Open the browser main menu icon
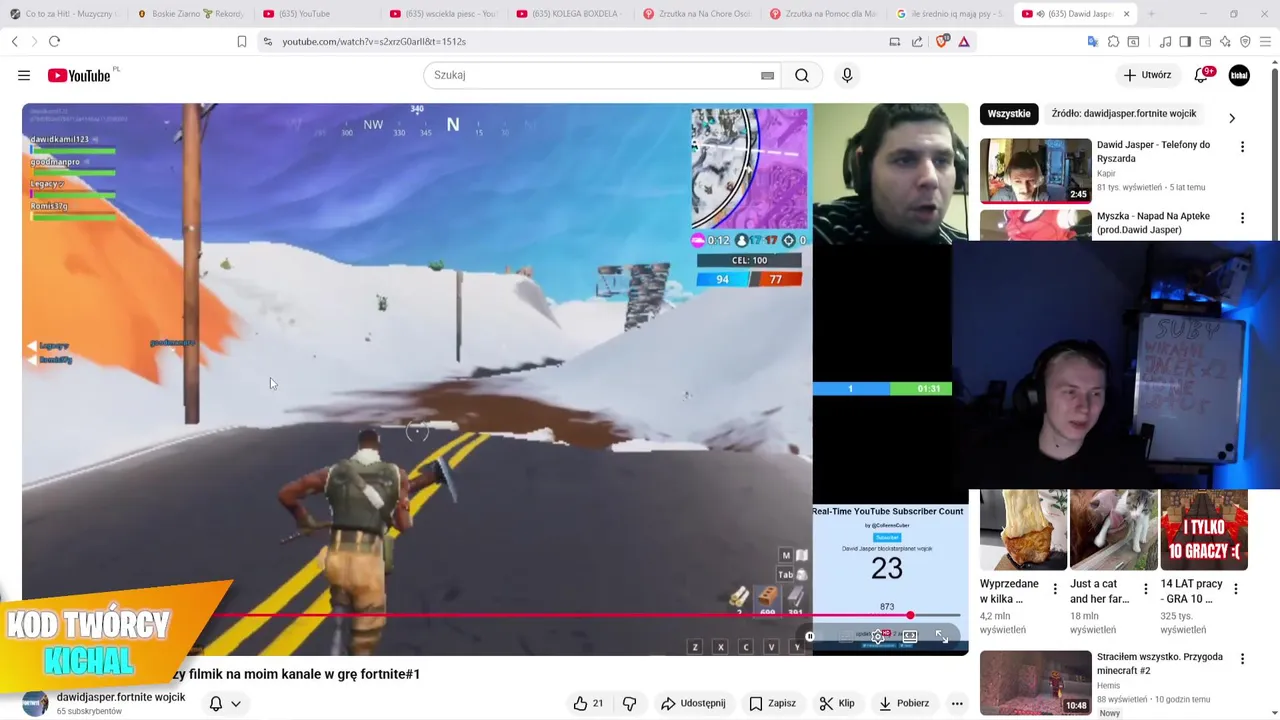Screen dimensions: 1280x720 click(1266, 41)
